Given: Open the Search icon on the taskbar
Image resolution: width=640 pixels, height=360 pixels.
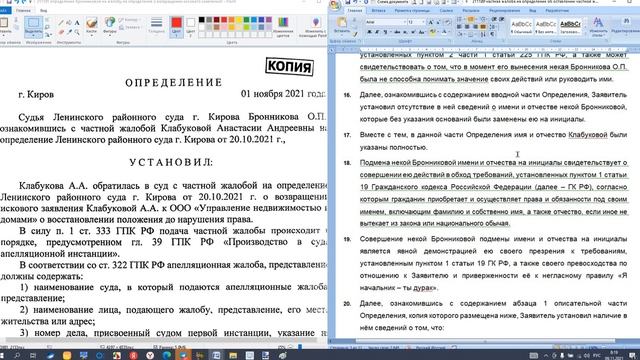Looking at the screenshot, I should coord(17,355).
